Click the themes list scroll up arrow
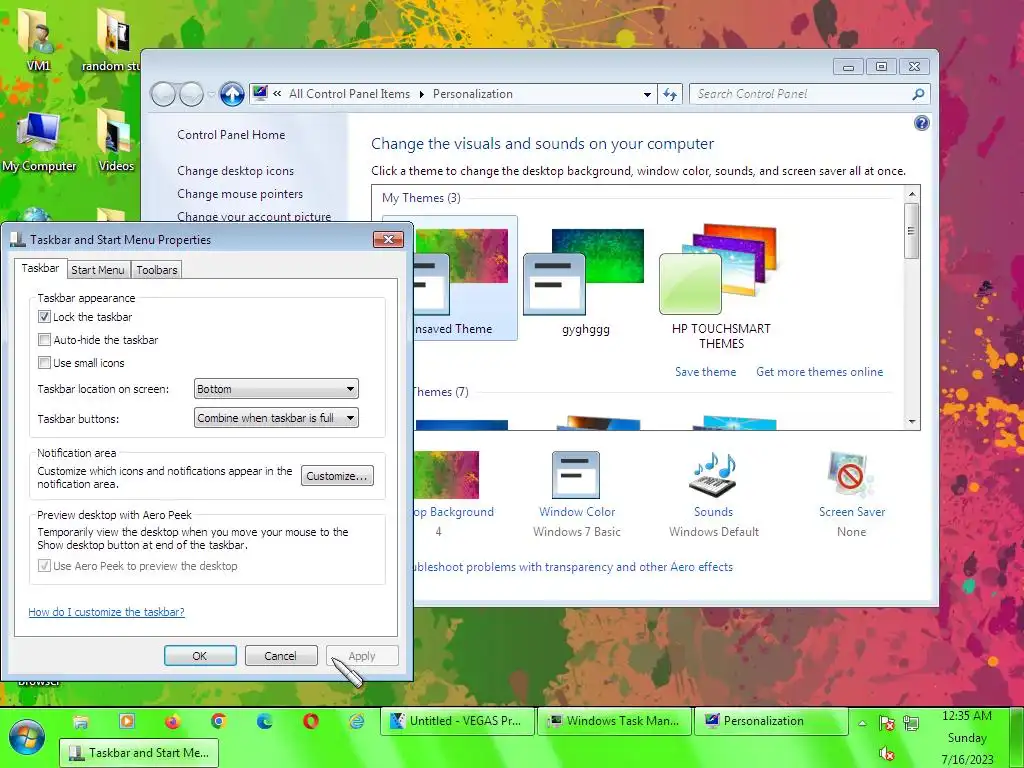 pos(912,194)
